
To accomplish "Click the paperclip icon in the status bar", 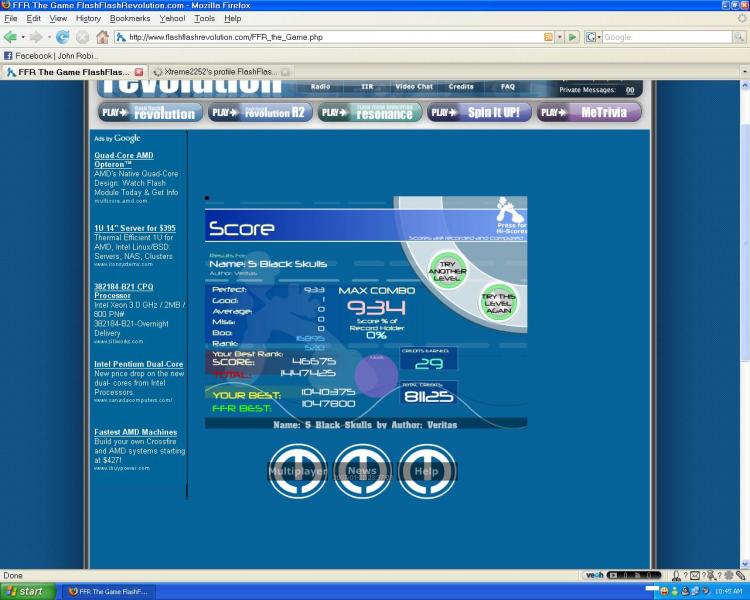I will [x=741, y=575].
